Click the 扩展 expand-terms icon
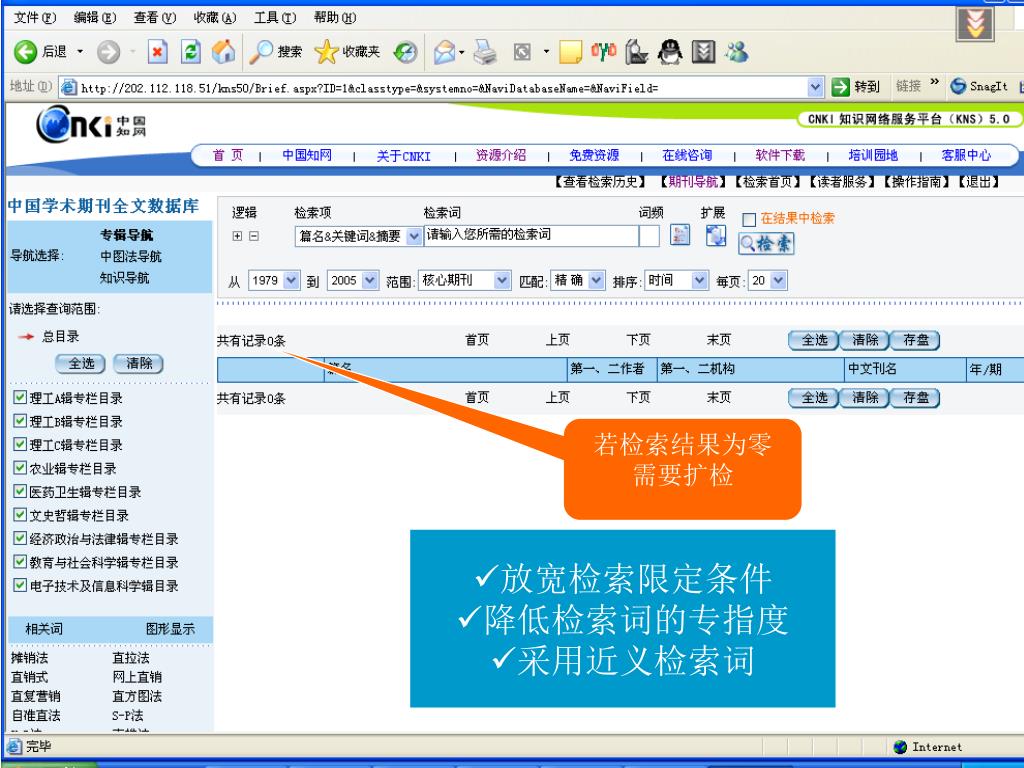 (716, 235)
